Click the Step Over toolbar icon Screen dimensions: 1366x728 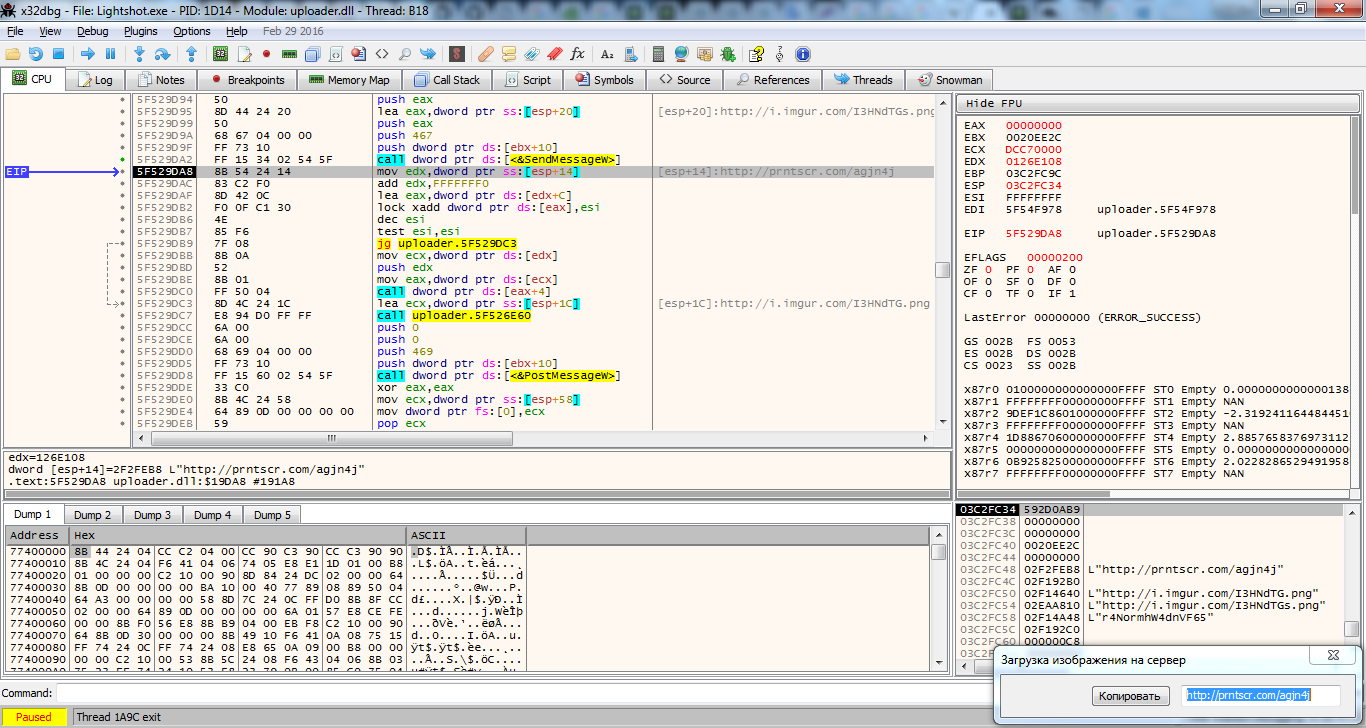[x=162, y=54]
